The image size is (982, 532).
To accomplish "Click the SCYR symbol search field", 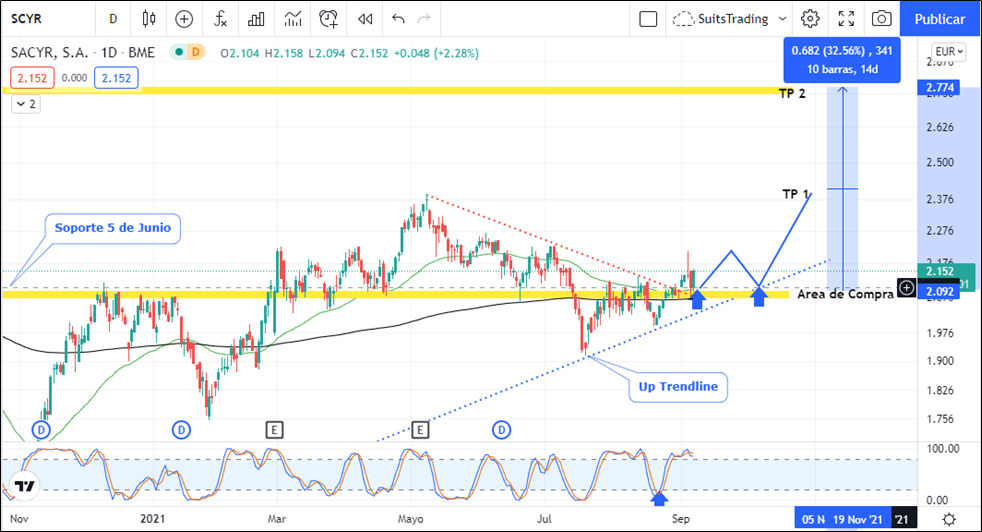I will tap(40, 18).
